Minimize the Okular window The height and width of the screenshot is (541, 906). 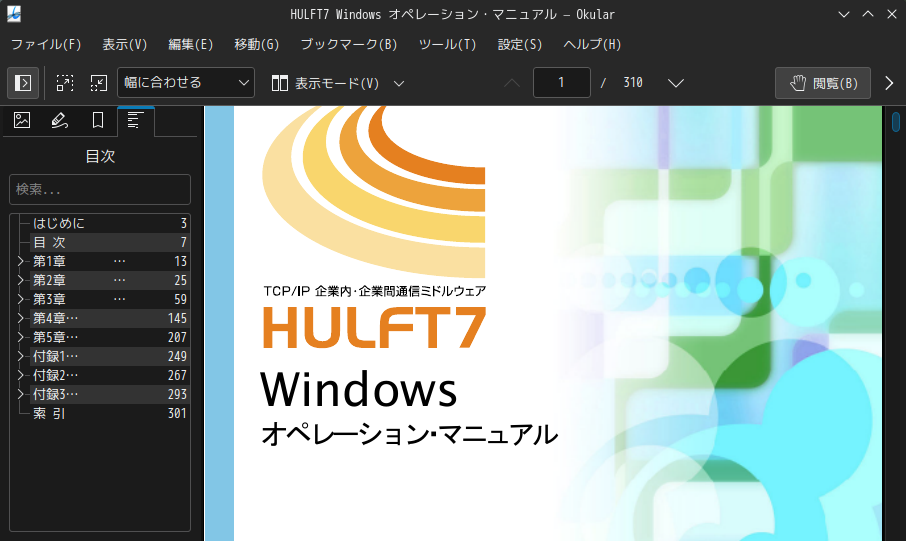pos(844,14)
